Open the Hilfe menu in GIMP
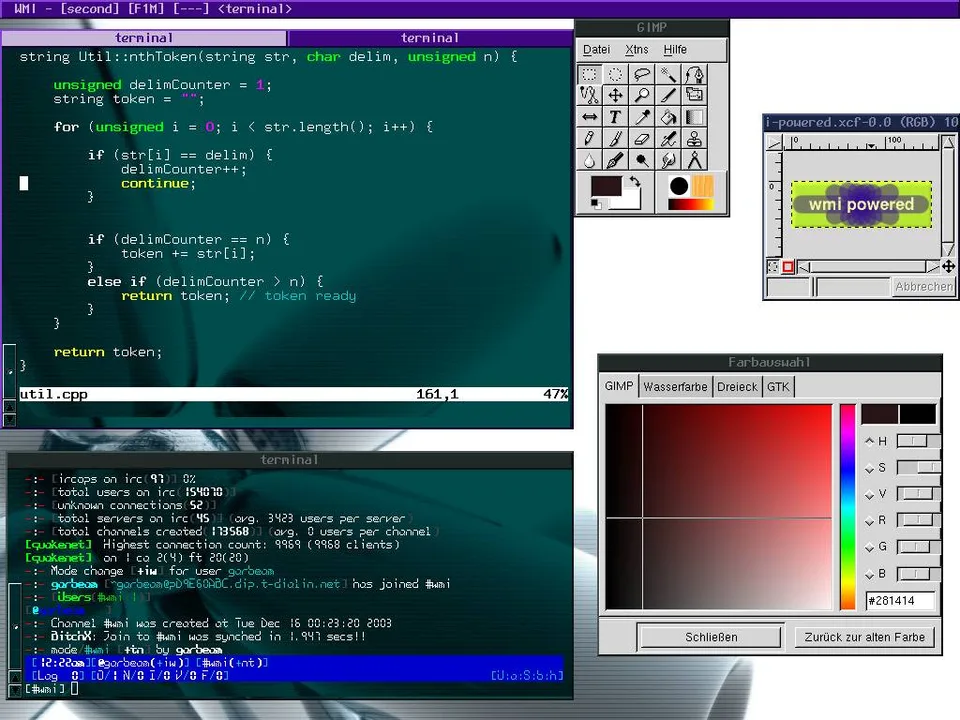This screenshot has height=720, width=960. click(x=675, y=50)
